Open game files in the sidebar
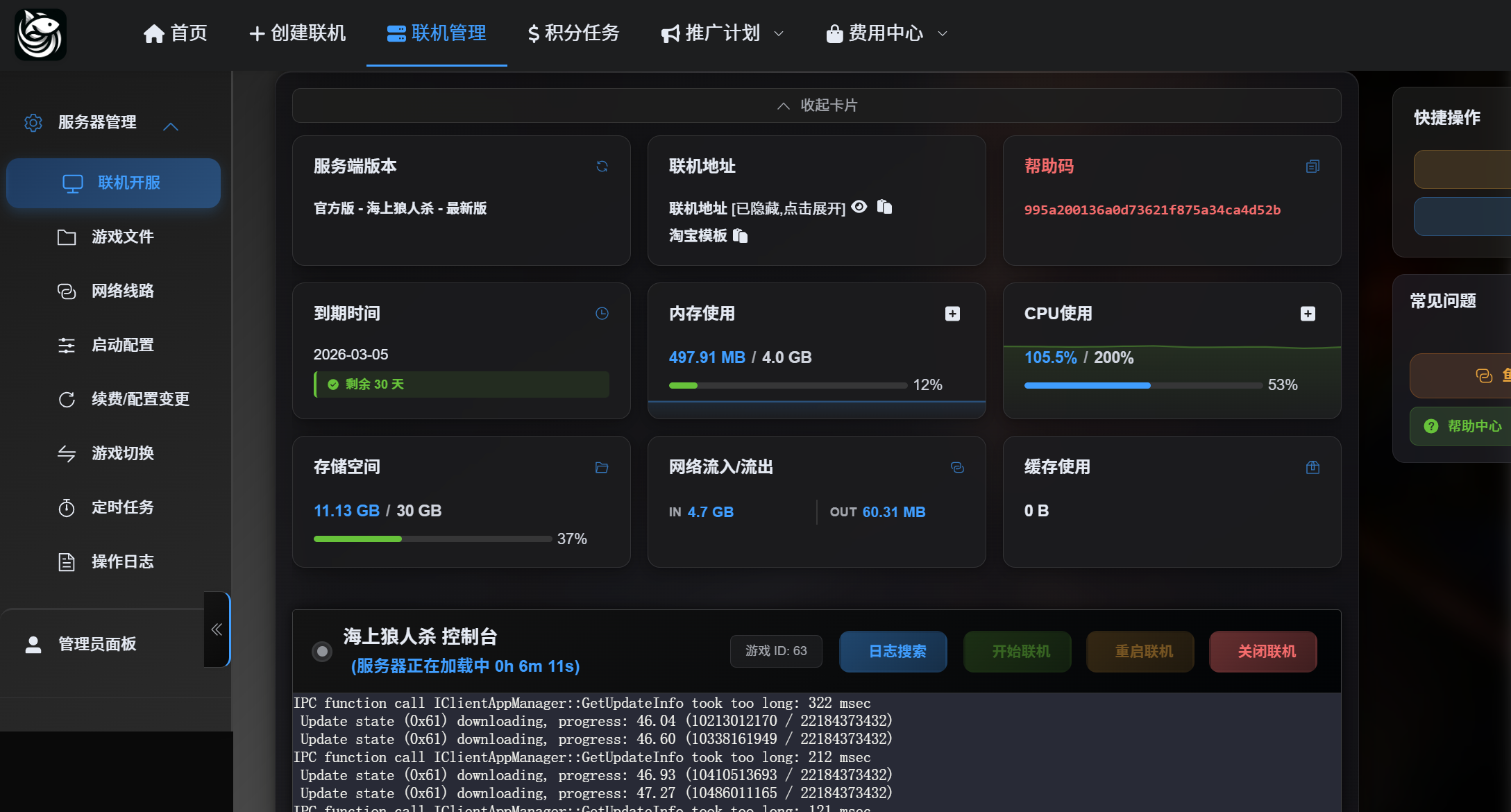The height and width of the screenshot is (812, 1511). click(122, 237)
